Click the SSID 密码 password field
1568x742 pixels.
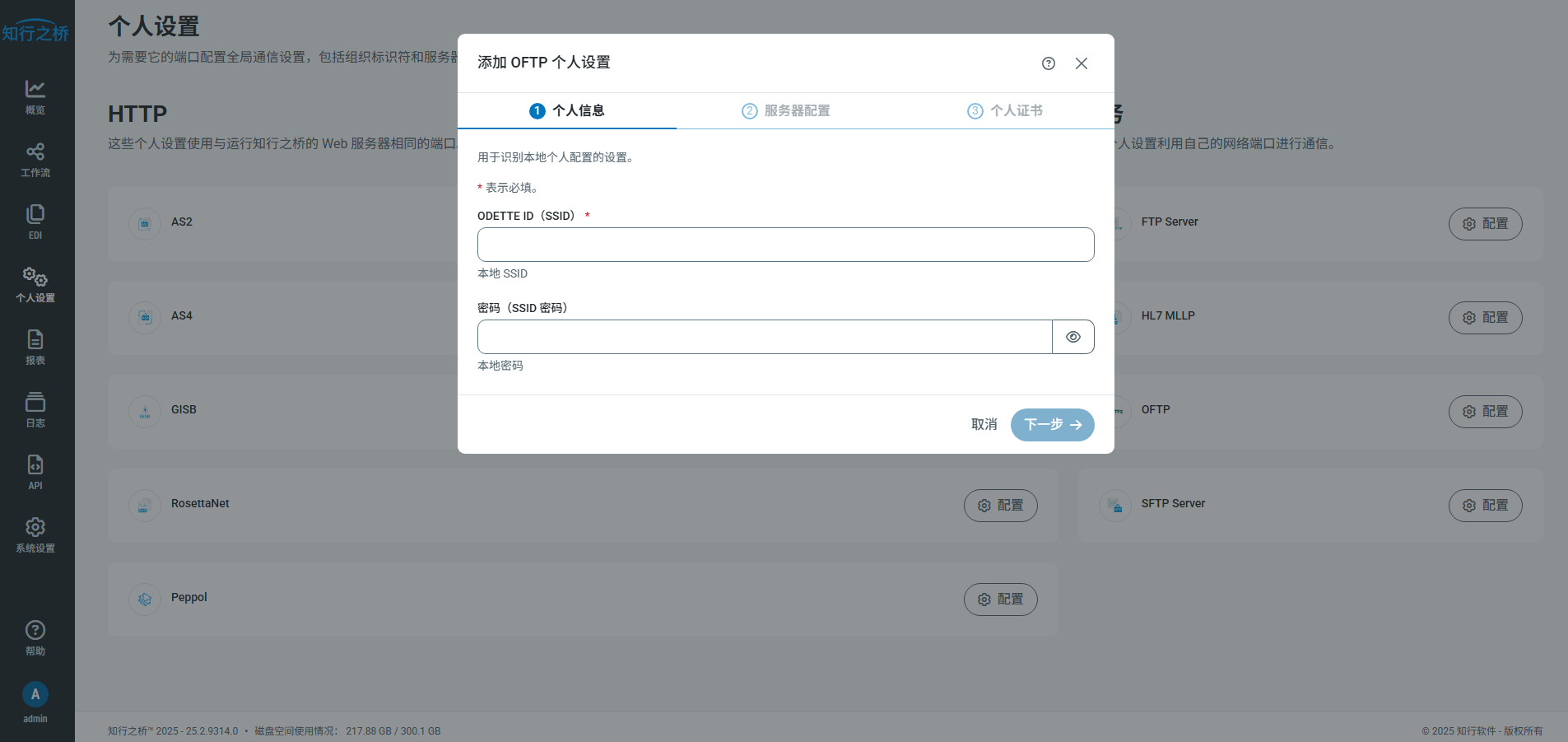[765, 337]
